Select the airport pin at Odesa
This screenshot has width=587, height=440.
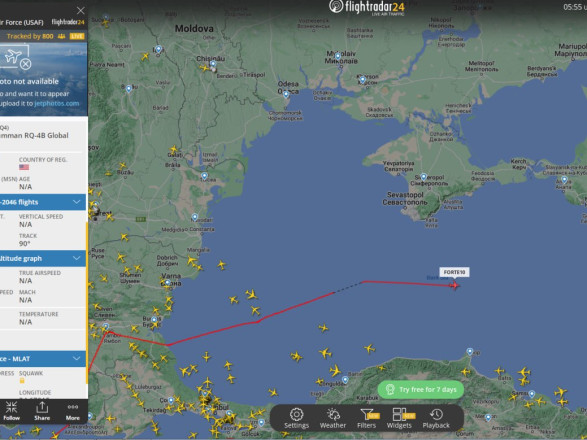286,94
